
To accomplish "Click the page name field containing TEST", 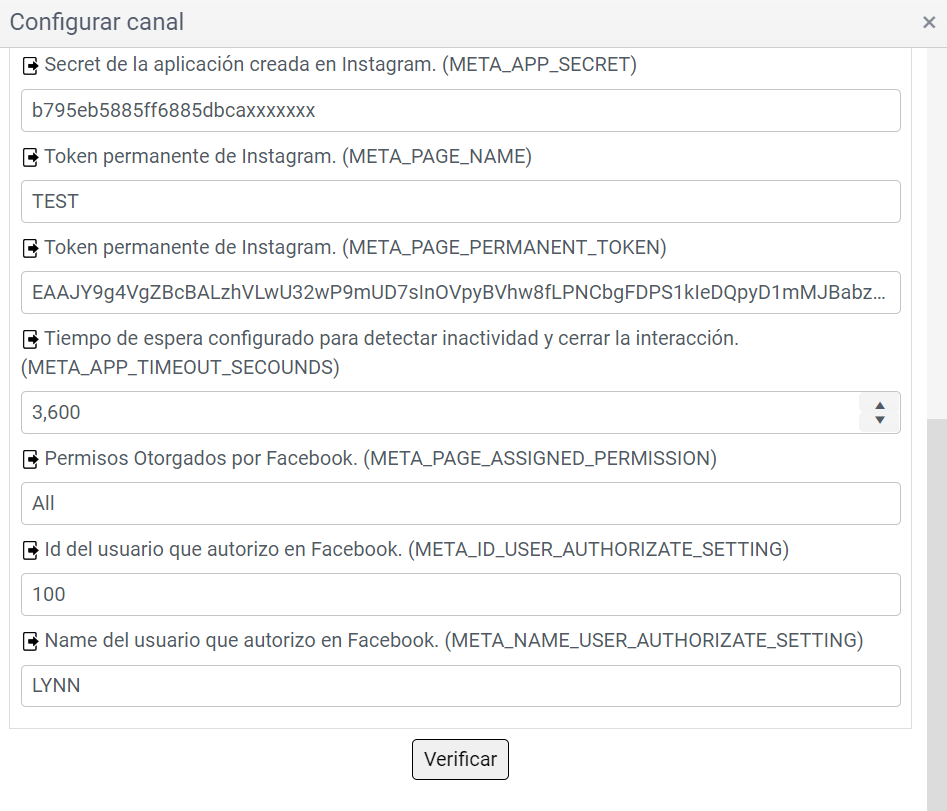I will (x=460, y=201).
